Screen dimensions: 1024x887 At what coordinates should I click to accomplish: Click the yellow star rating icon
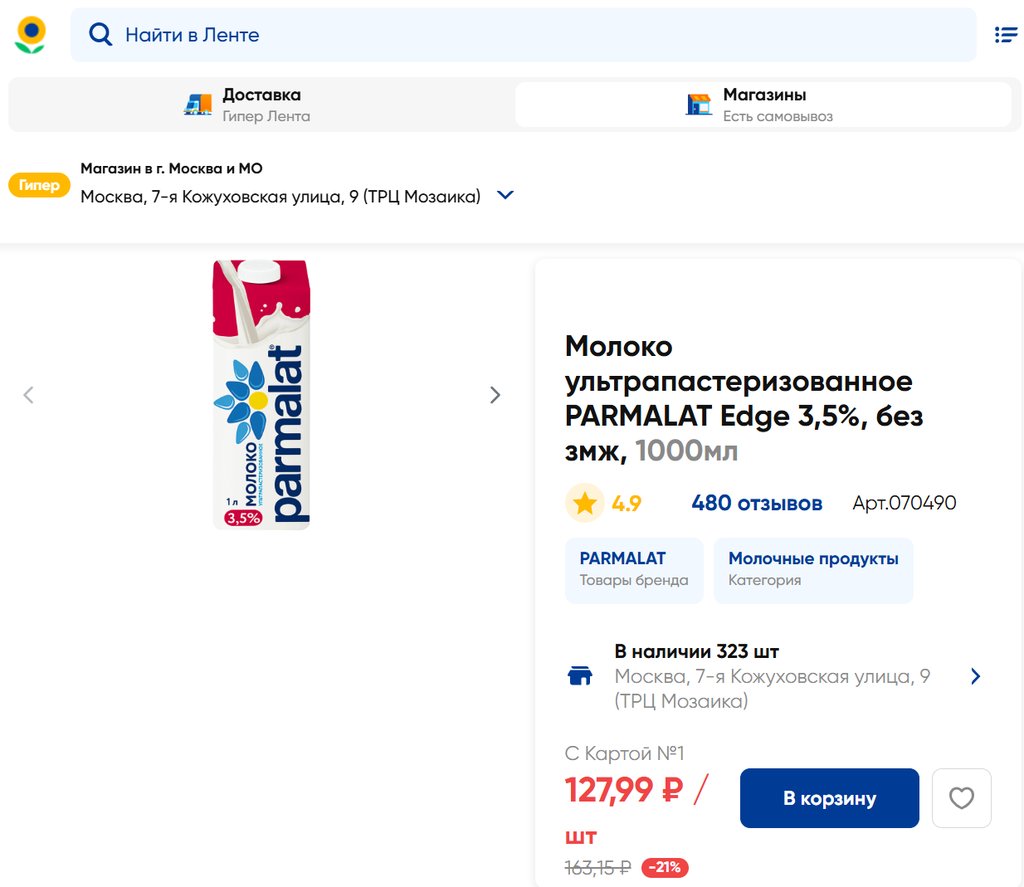coord(585,503)
